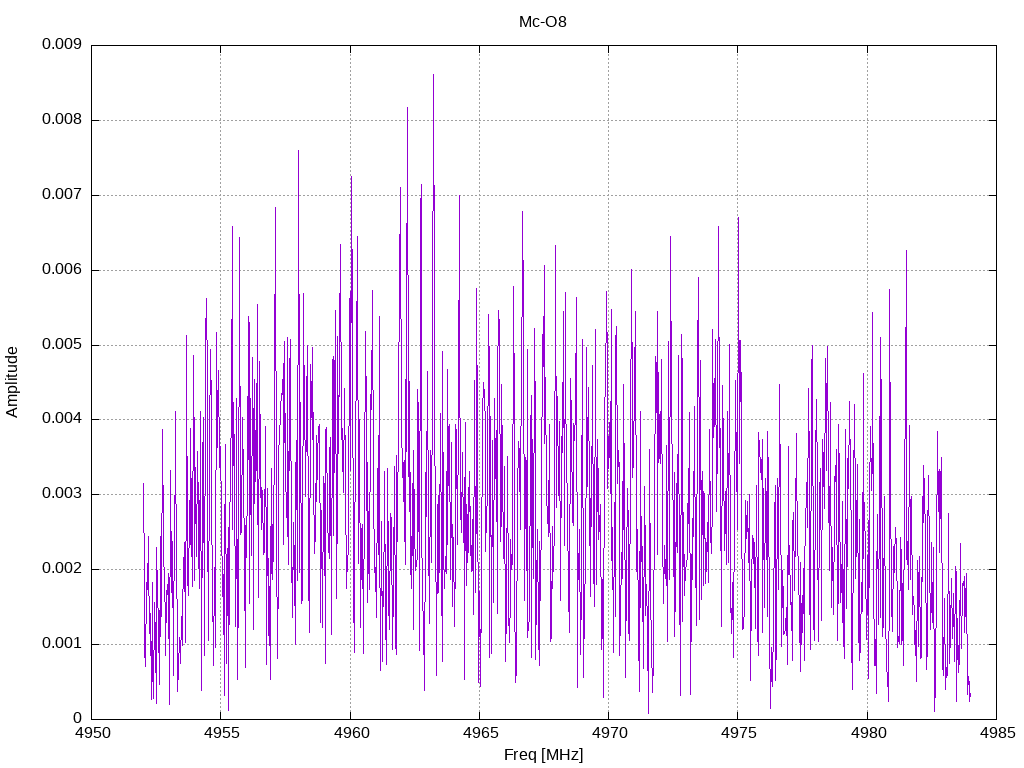The height and width of the screenshot is (768, 1024).
Task: Click the 4975 x-axis tick label
Action: [x=739, y=733]
